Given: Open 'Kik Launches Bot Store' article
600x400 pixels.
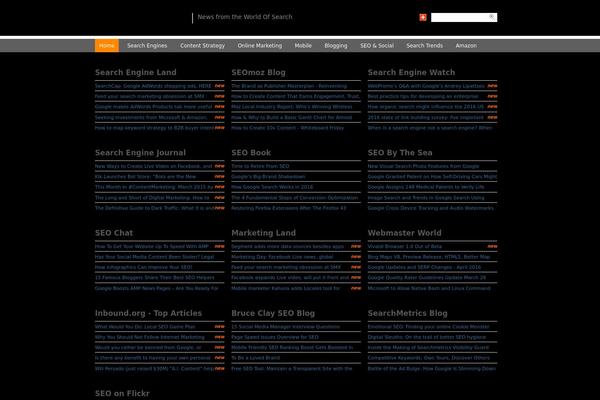Looking at the screenshot, I should point(145,177).
